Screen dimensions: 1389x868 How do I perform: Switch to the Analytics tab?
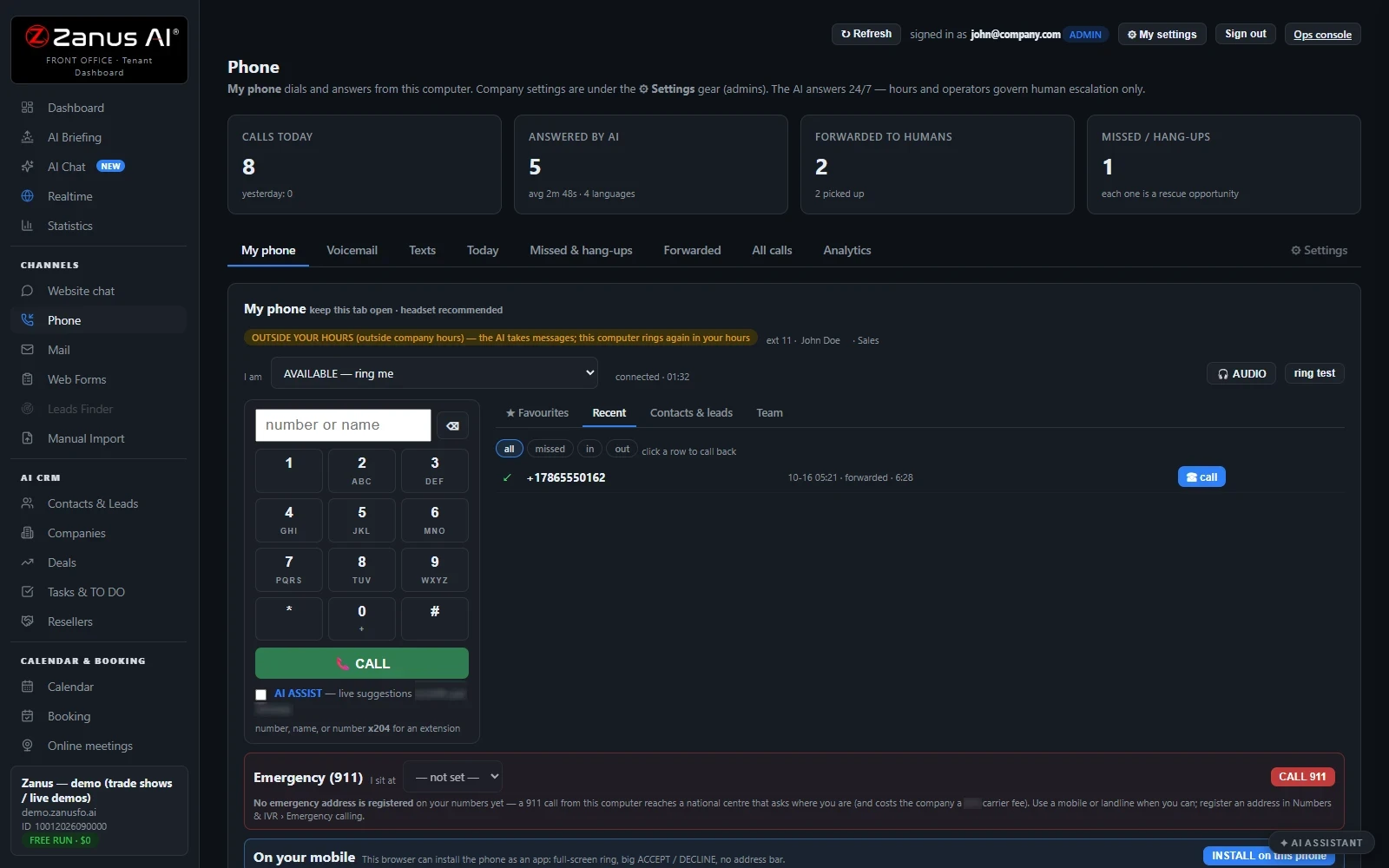(x=847, y=250)
